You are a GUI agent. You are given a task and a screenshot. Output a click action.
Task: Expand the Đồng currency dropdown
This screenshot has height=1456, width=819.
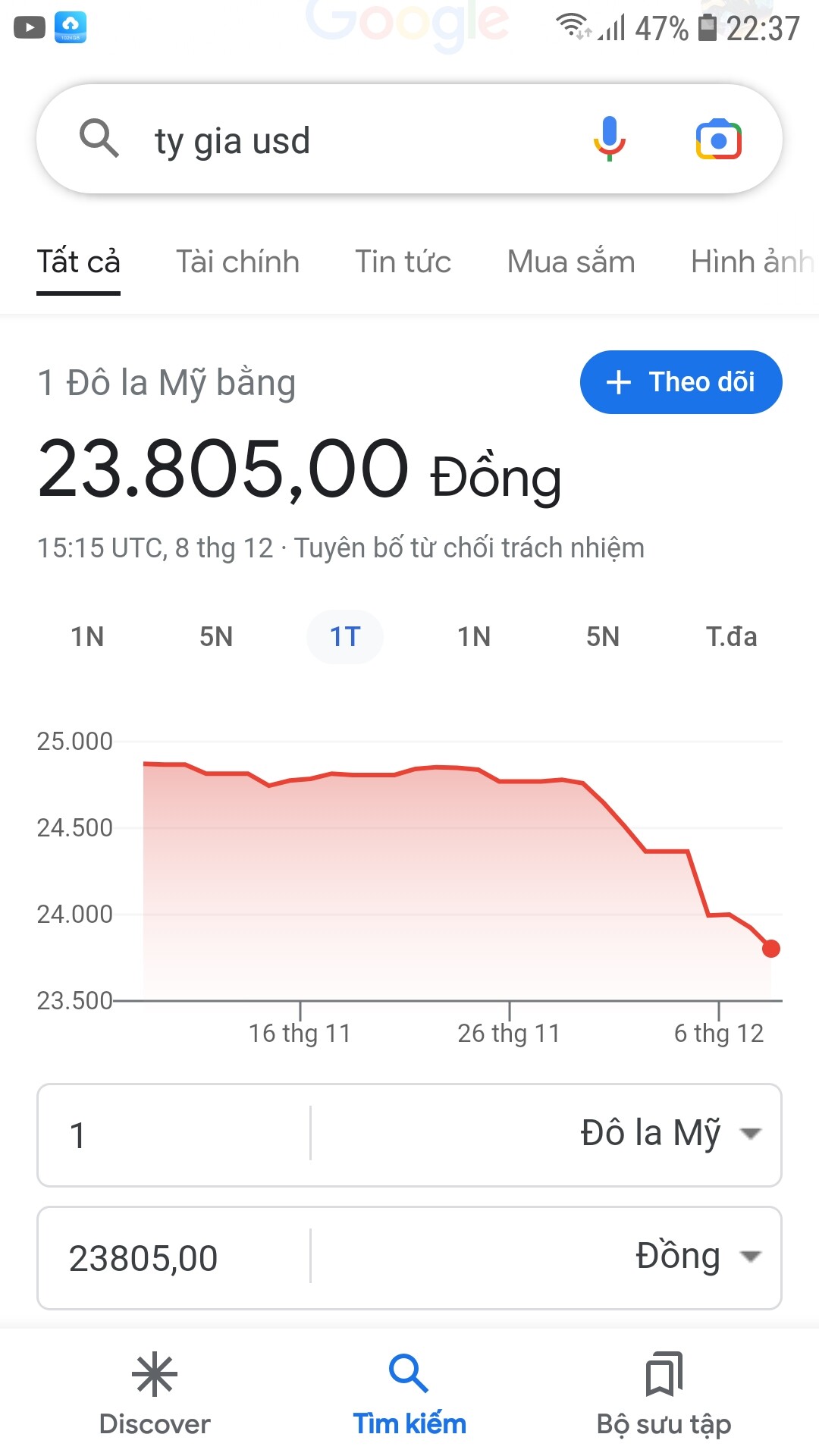(x=750, y=1257)
